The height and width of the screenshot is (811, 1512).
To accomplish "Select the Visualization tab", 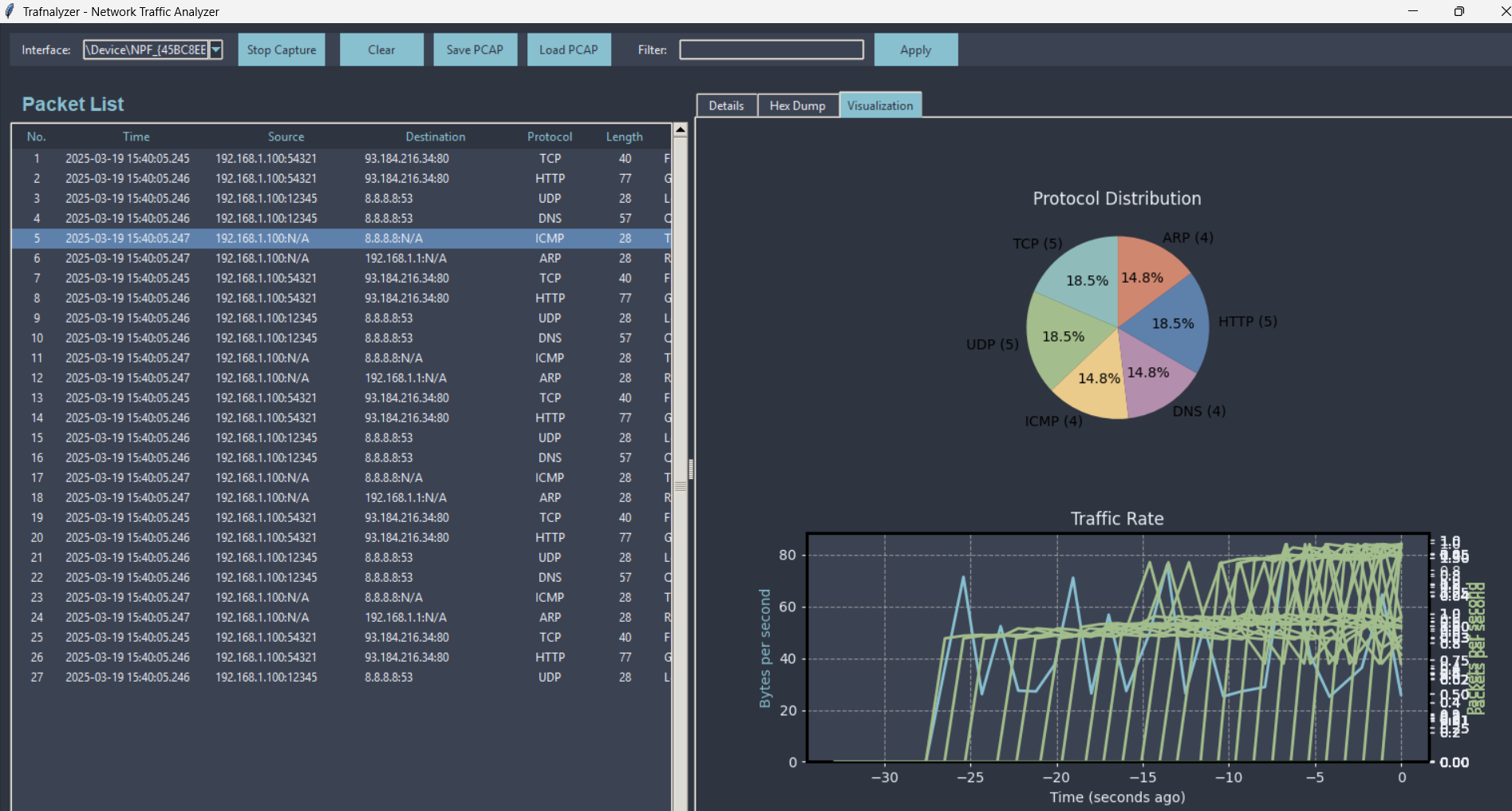I will pyautogui.click(x=880, y=105).
